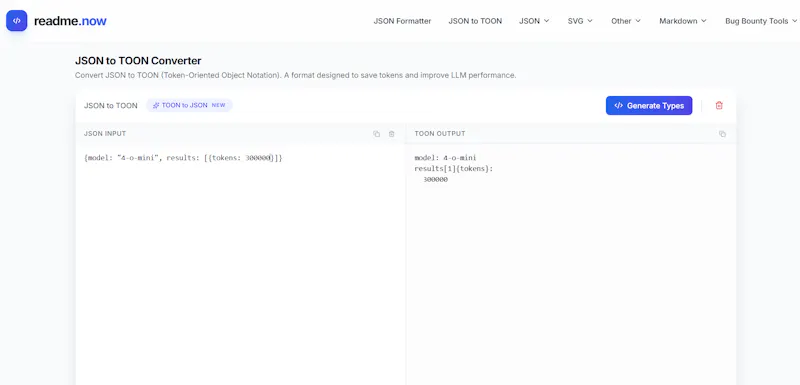Click the 'results[1]{tokens}:' output line
This screenshot has height=385, width=800.
454,169
